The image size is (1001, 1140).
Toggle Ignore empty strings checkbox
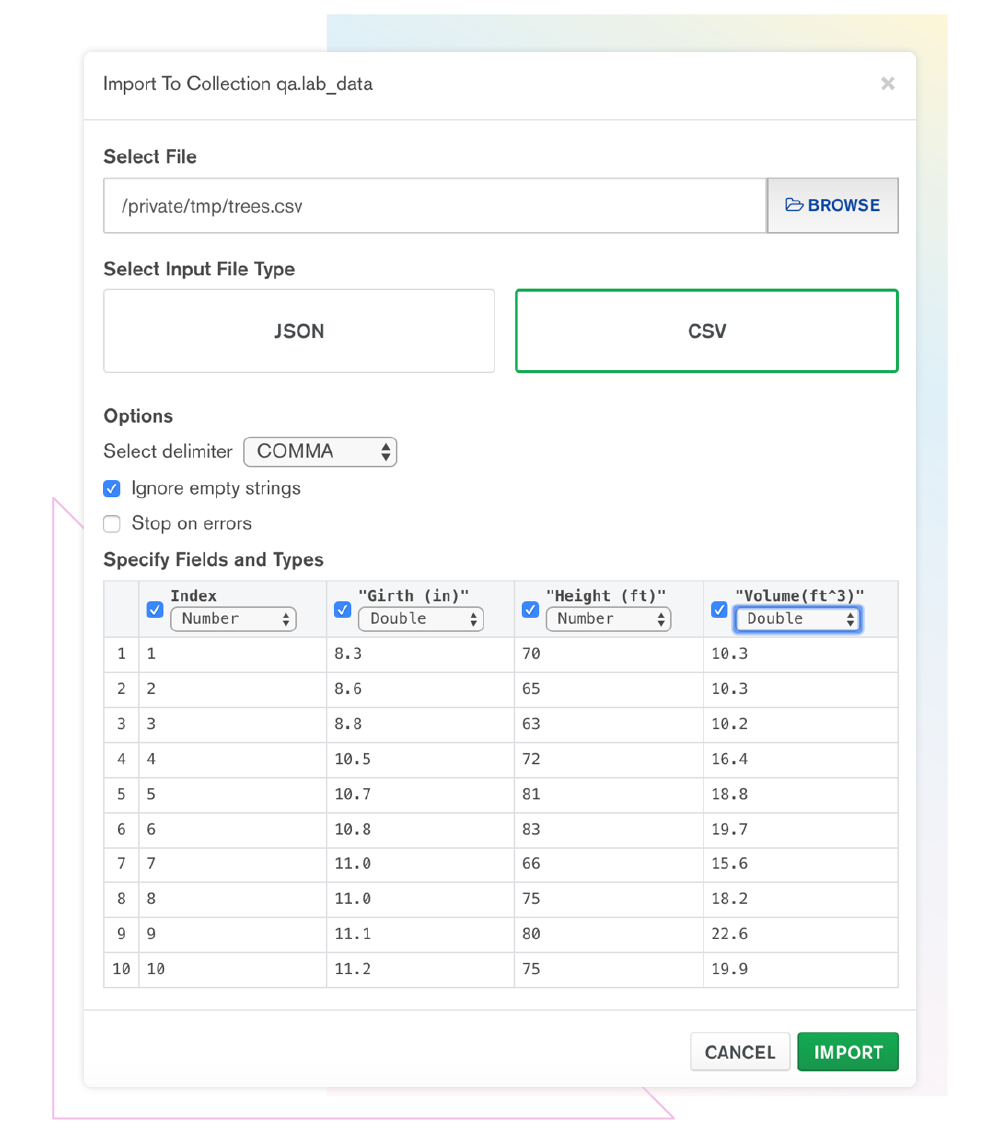[x=112, y=489]
